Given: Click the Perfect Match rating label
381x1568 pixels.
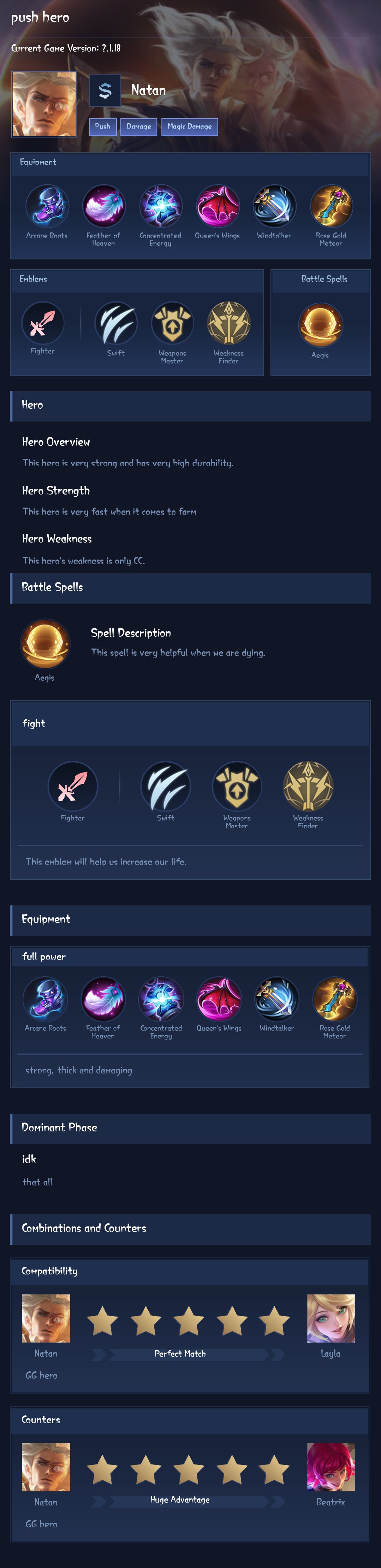Looking at the screenshot, I should (180, 1354).
